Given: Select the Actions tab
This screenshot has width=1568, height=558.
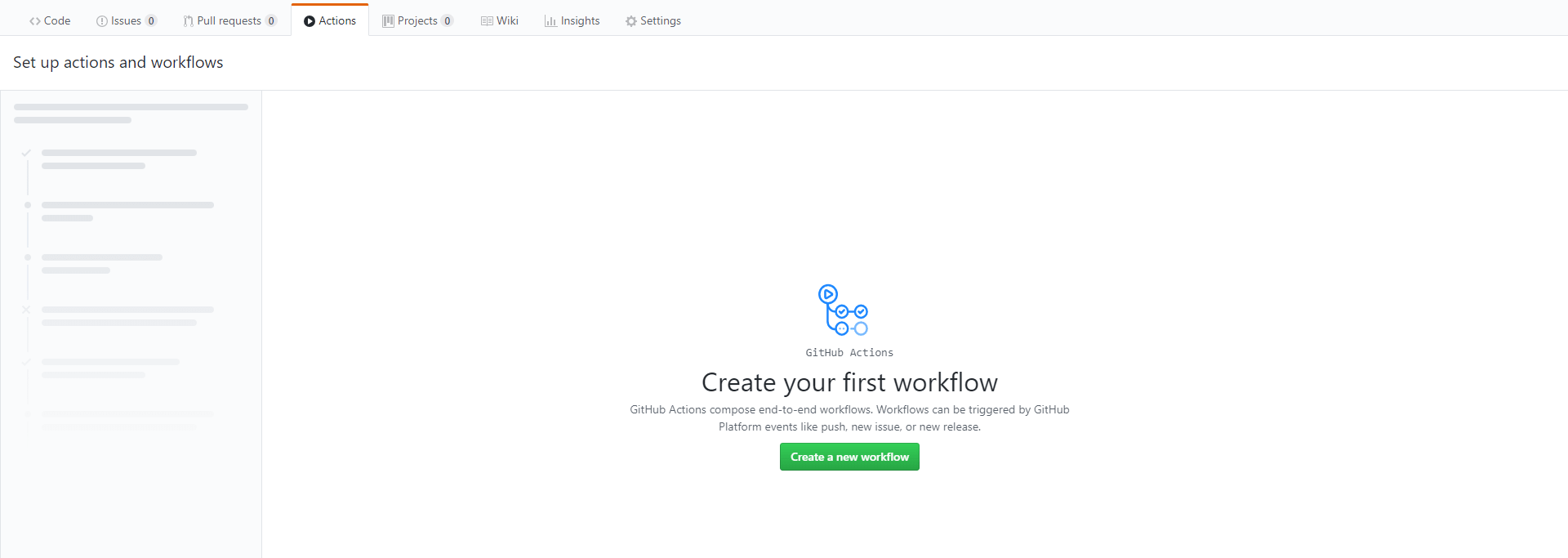Looking at the screenshot, I should tap(330, 20).
